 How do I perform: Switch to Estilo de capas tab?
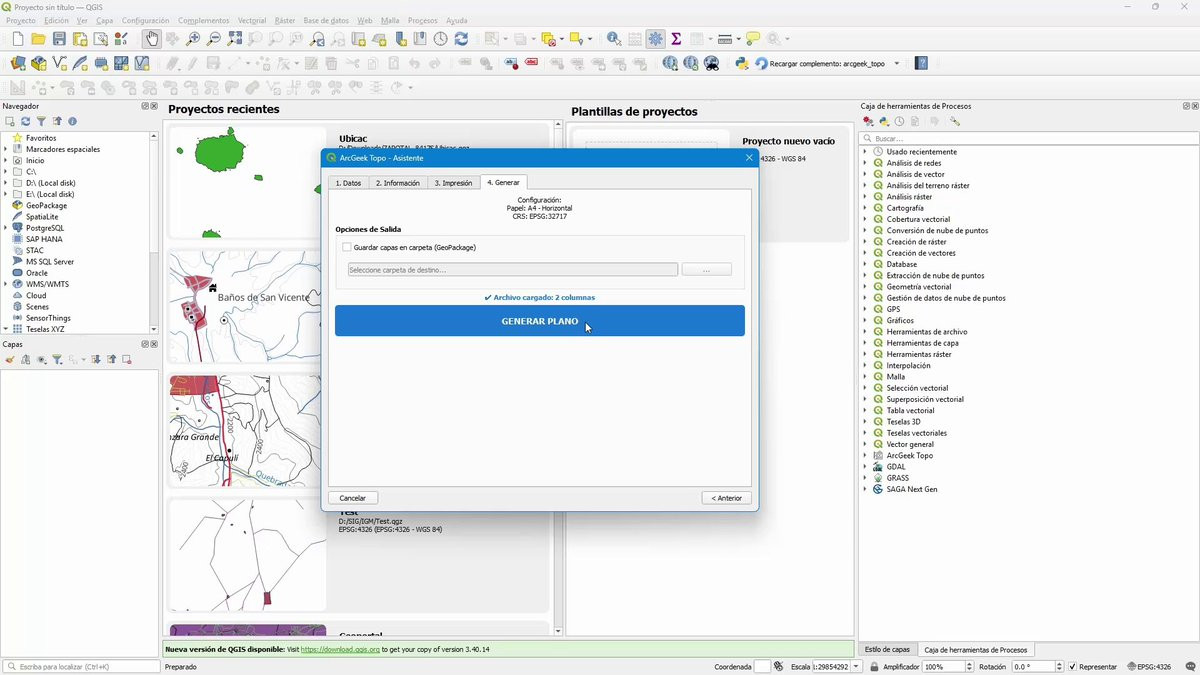887,650
